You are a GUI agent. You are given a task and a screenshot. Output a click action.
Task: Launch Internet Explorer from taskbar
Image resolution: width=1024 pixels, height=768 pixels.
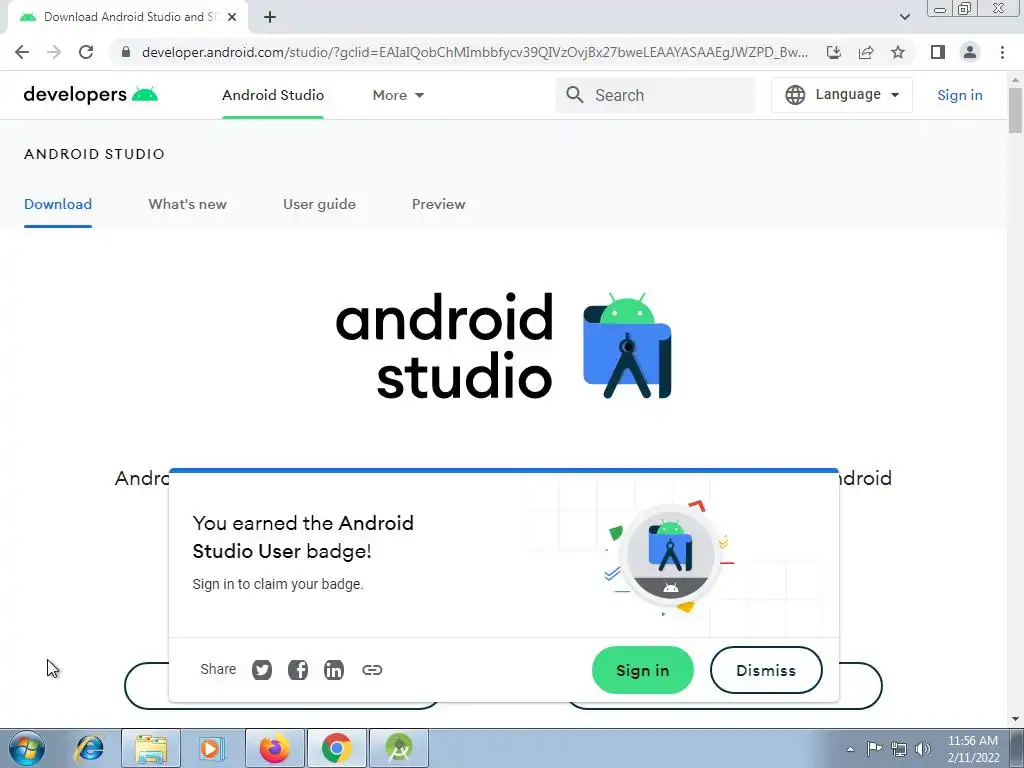coord(89,748)
